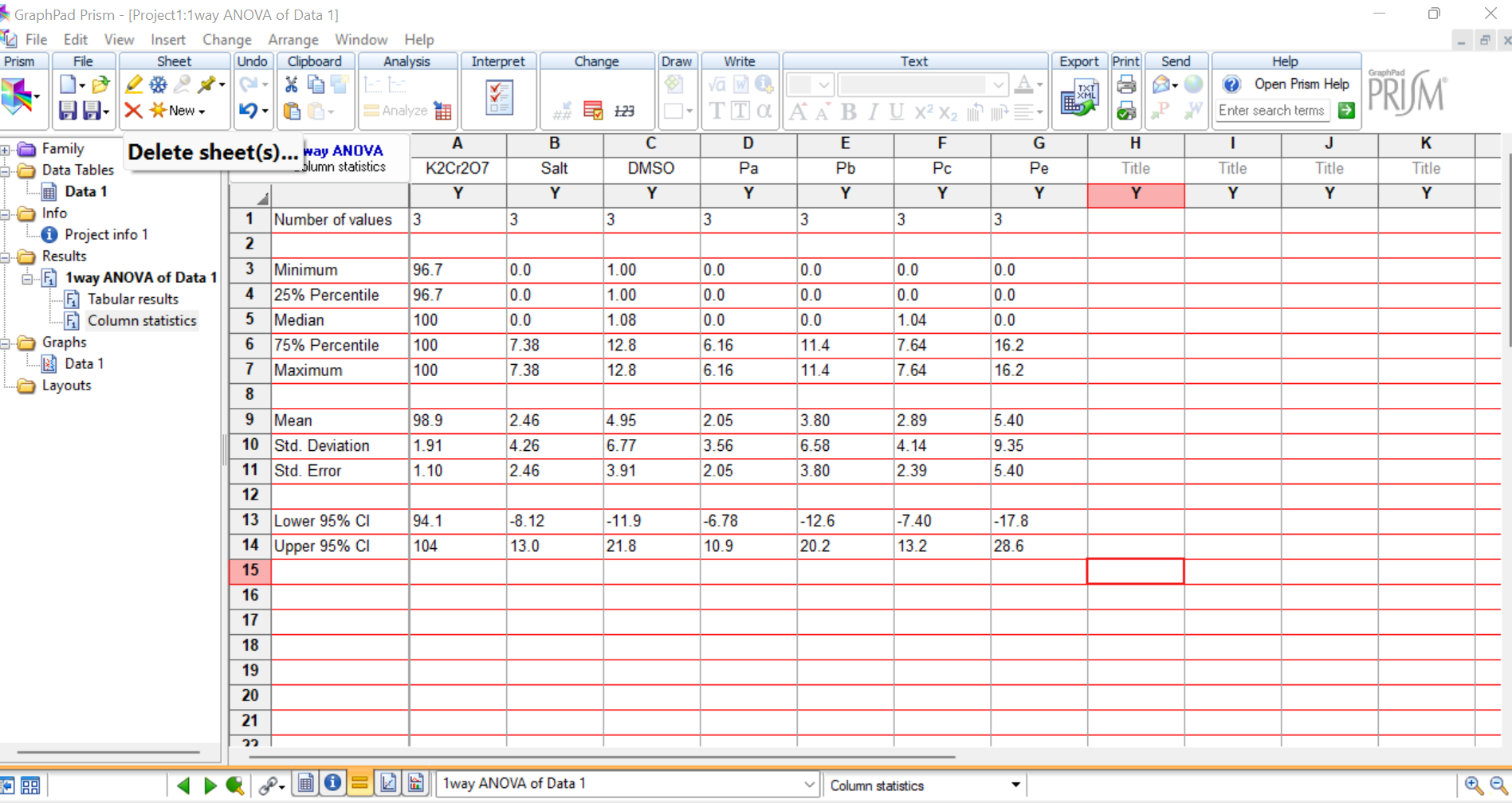Viewport: 1512px width, 803px height.
Task: Collapse the 1way ANOVA of Data 1 node
Action: pyautogui.click(x=27, y=278)
